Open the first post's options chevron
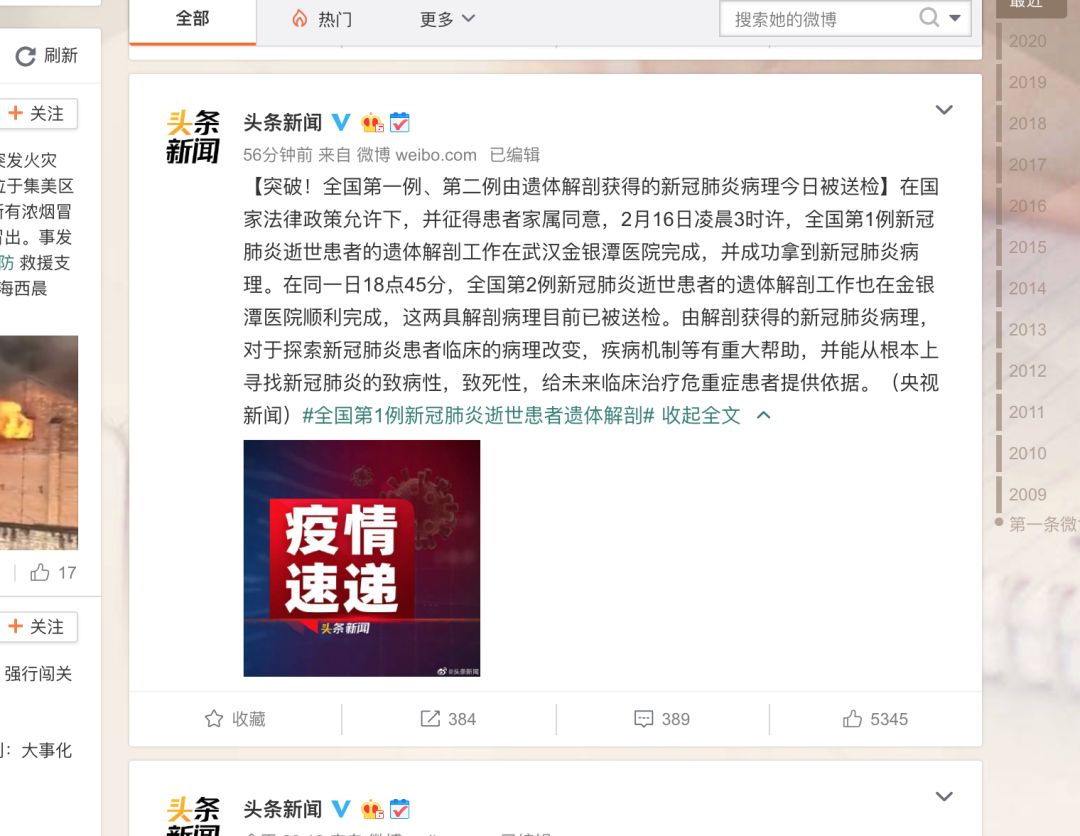 (x=944, y=109)
